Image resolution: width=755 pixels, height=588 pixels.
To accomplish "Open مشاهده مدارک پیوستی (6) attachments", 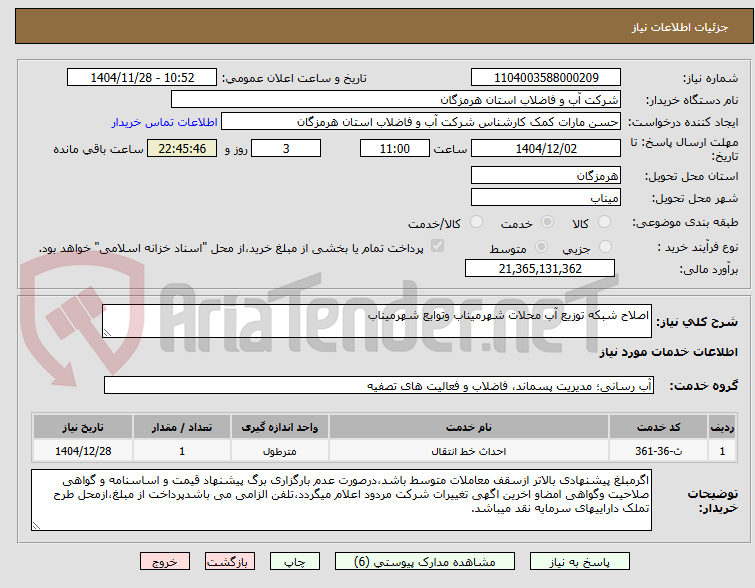I will pos(425,562).
